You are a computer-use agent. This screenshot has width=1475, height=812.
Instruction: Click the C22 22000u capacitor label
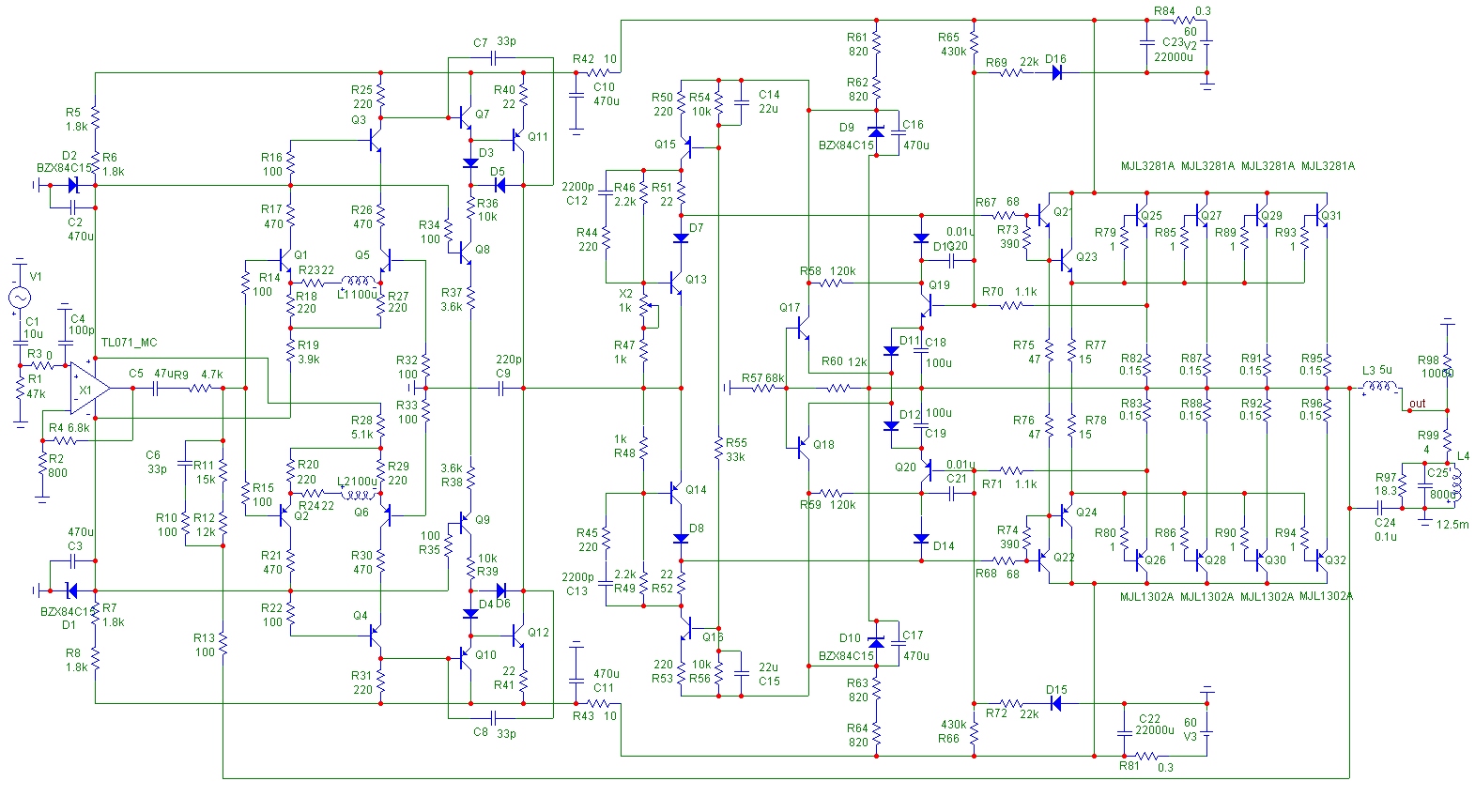pyautogui.click(x=1155, y=725)
